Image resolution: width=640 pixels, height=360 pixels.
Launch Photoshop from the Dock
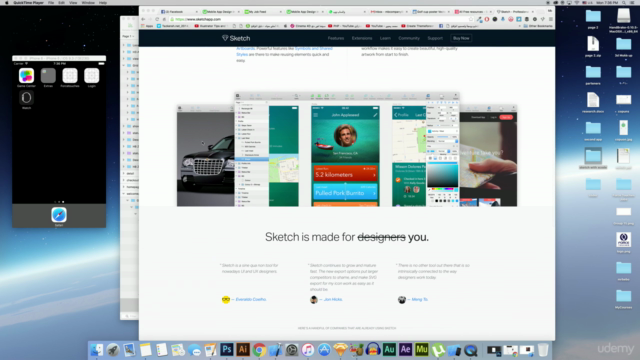pos(227,350)
